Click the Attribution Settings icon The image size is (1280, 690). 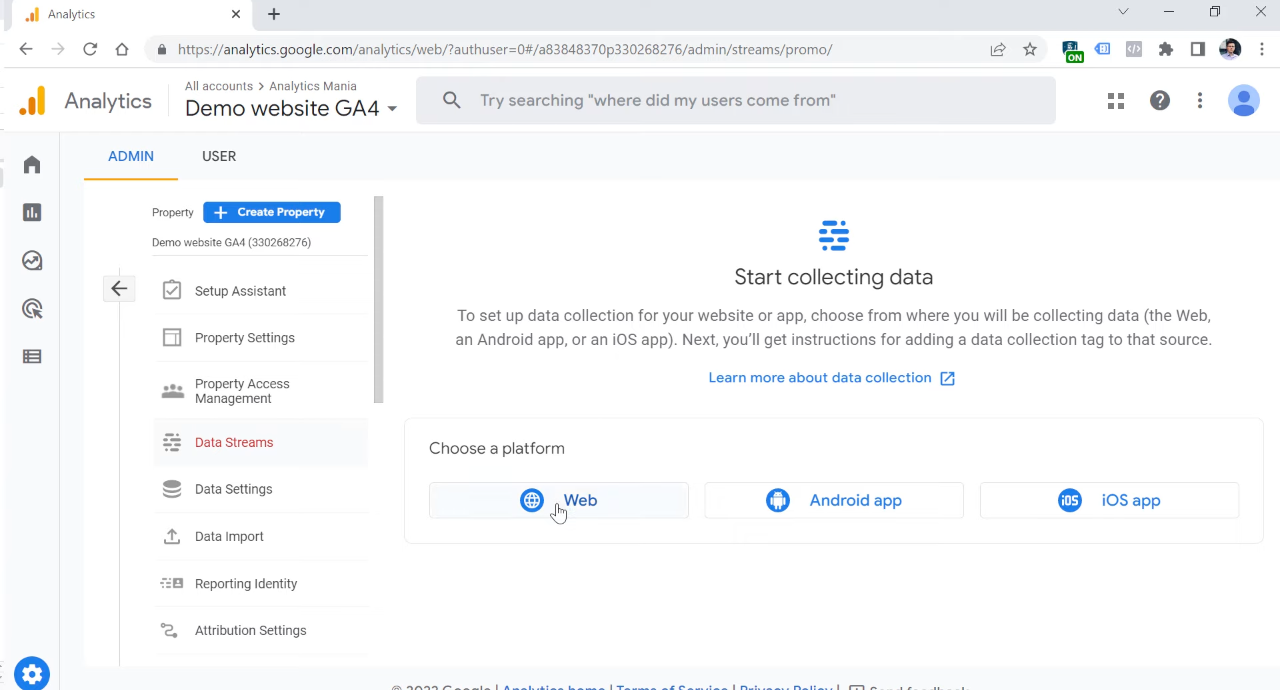click(x=170, y=630)
